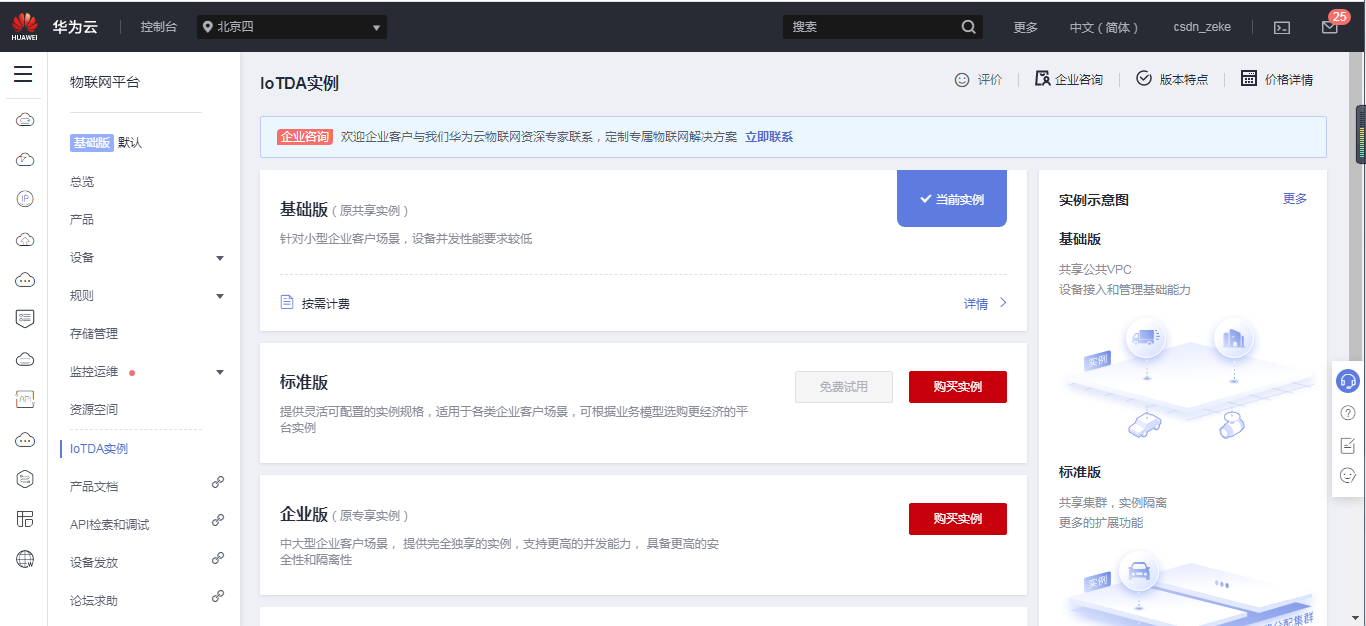Click link icon next to 设备发放
This screenshot has height=626, width=1366.
pyautogui.click(x=218, y=558)
